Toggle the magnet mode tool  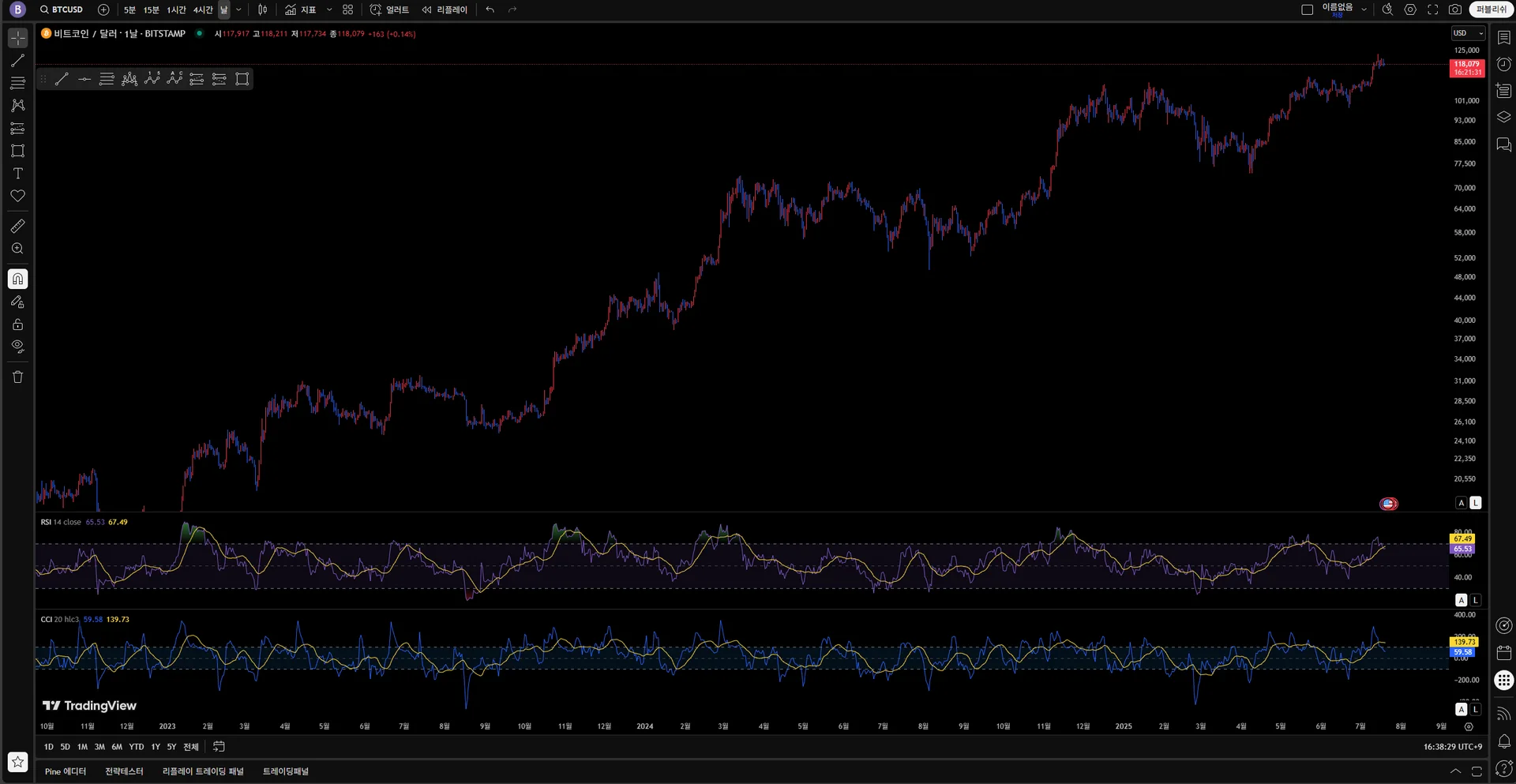(x=17, y=279)
